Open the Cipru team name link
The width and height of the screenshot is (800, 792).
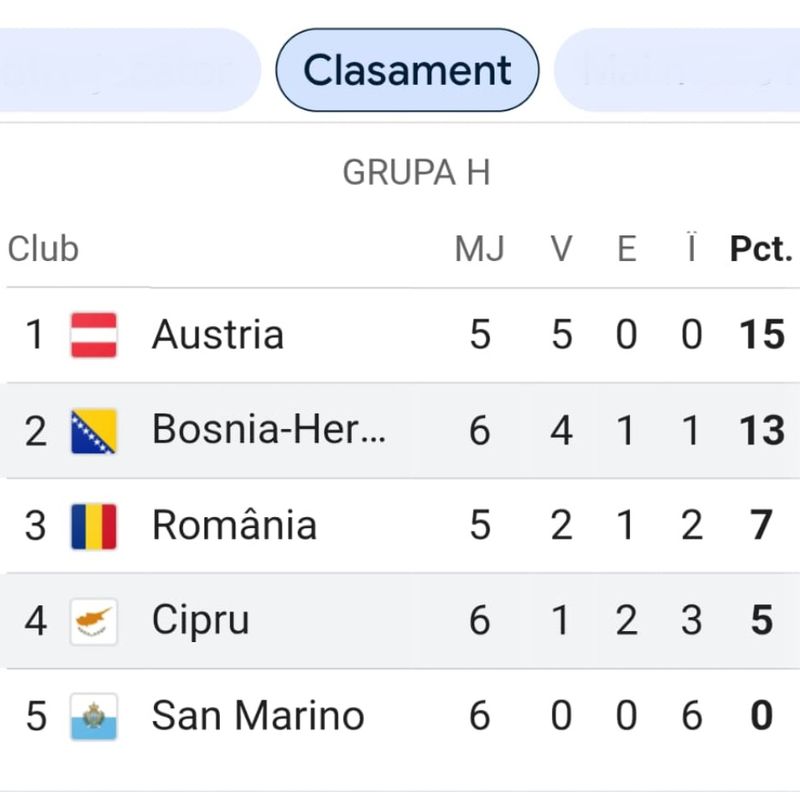200,621
